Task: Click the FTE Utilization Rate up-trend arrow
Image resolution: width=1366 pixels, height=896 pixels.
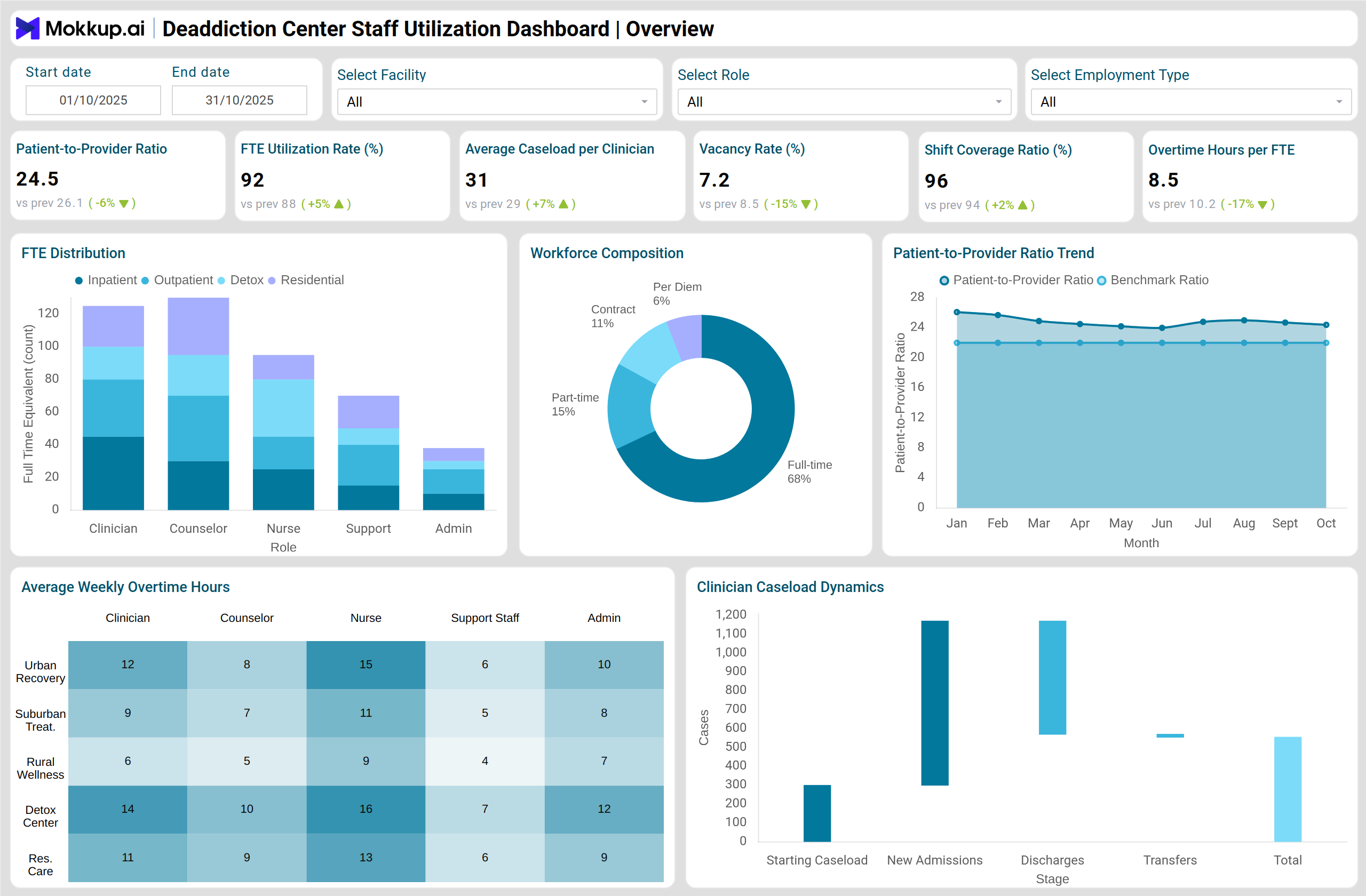Action: tap(339, 204)
